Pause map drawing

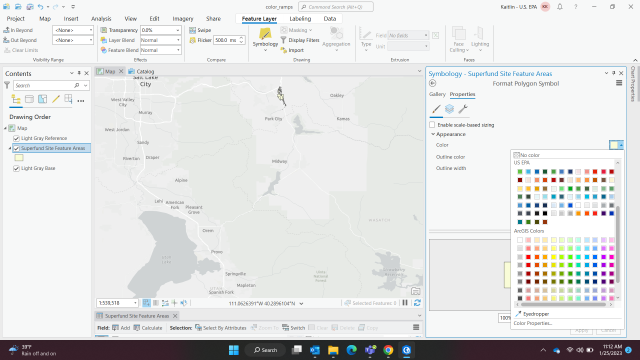coord(405,303)
